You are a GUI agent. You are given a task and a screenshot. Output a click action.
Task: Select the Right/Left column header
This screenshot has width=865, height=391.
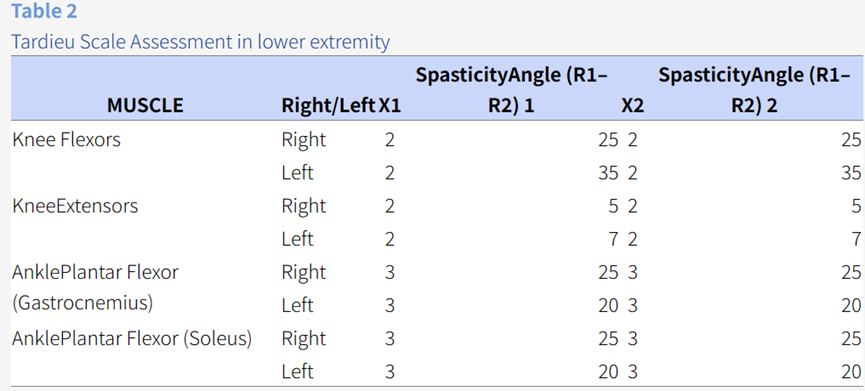tap(328, 105)
